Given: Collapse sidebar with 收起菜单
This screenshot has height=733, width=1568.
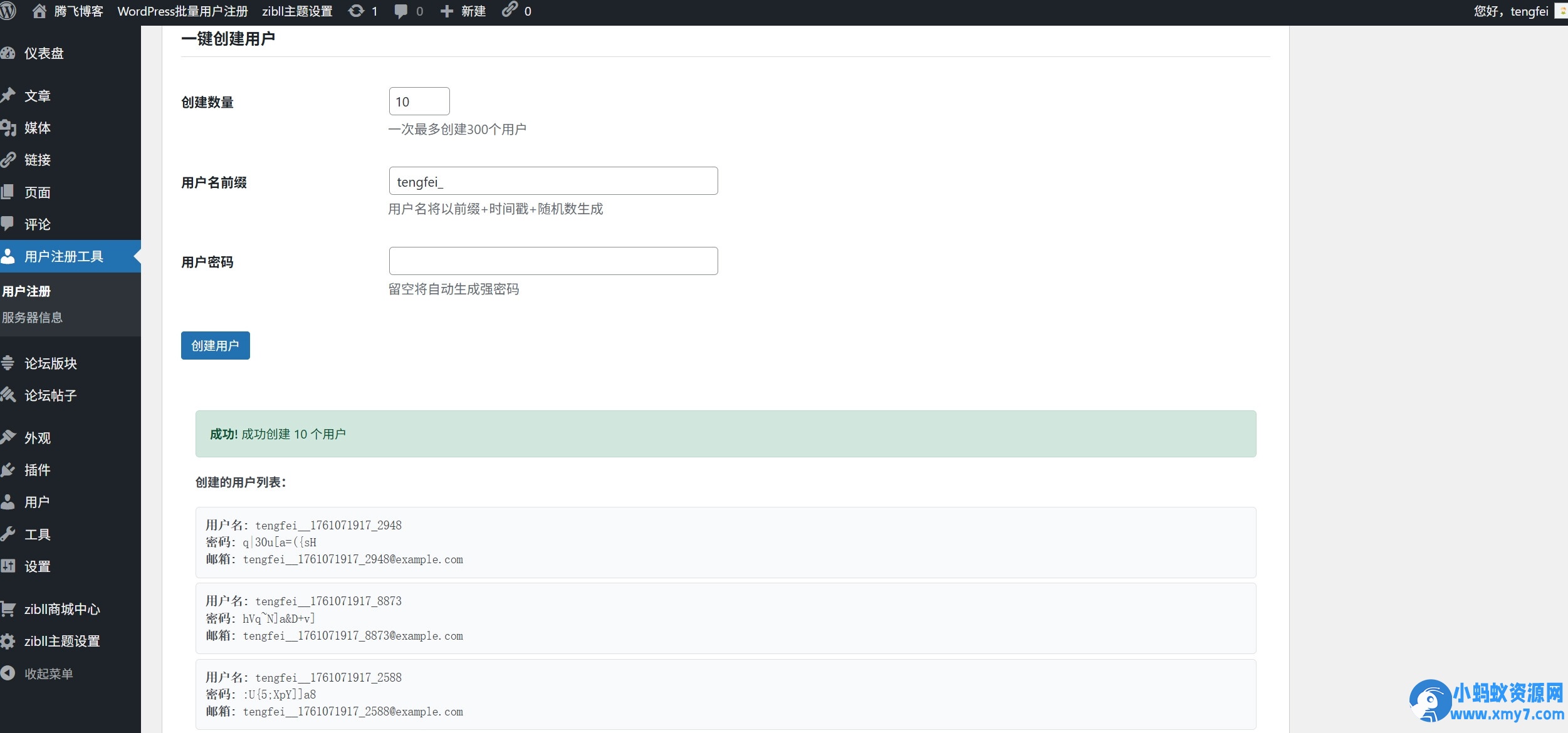Looking at the screenshot, I should [48, 673].
